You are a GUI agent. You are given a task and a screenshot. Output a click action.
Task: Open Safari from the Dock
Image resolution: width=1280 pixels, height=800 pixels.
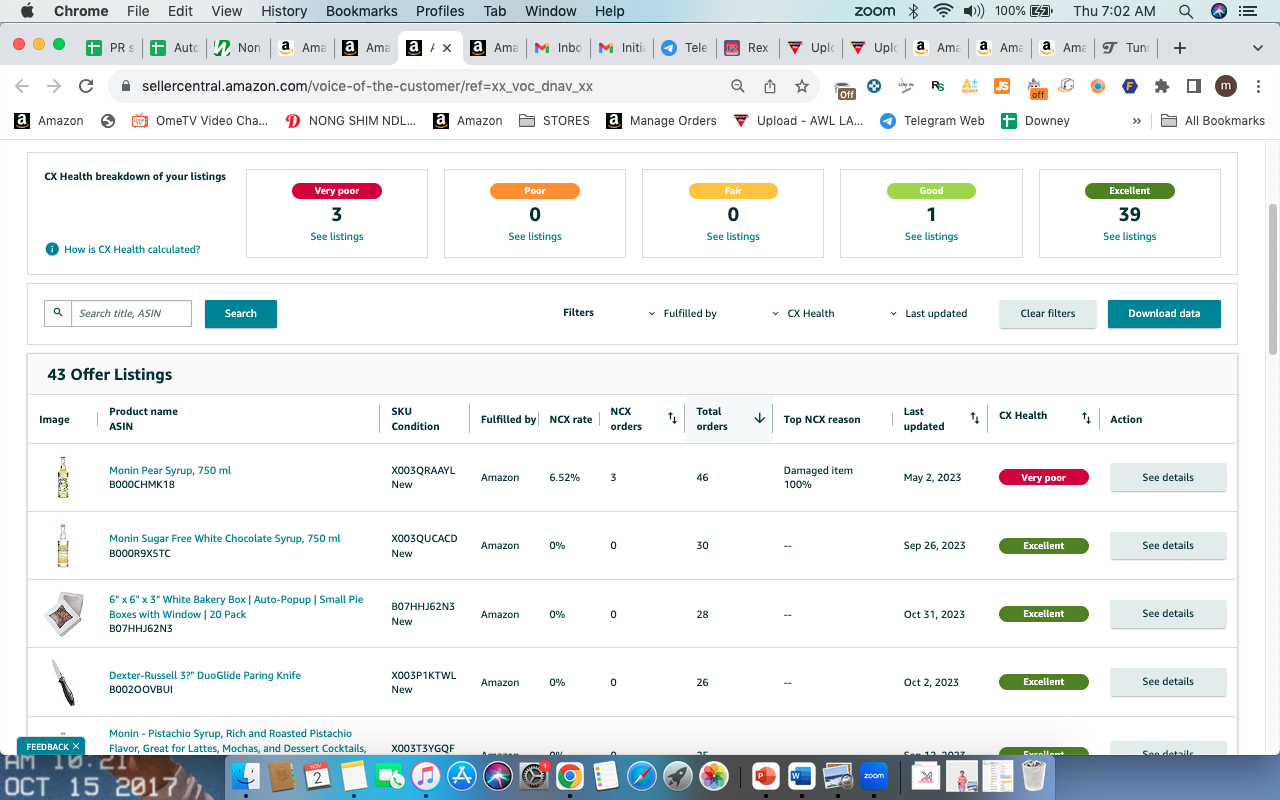click(641, 775)
